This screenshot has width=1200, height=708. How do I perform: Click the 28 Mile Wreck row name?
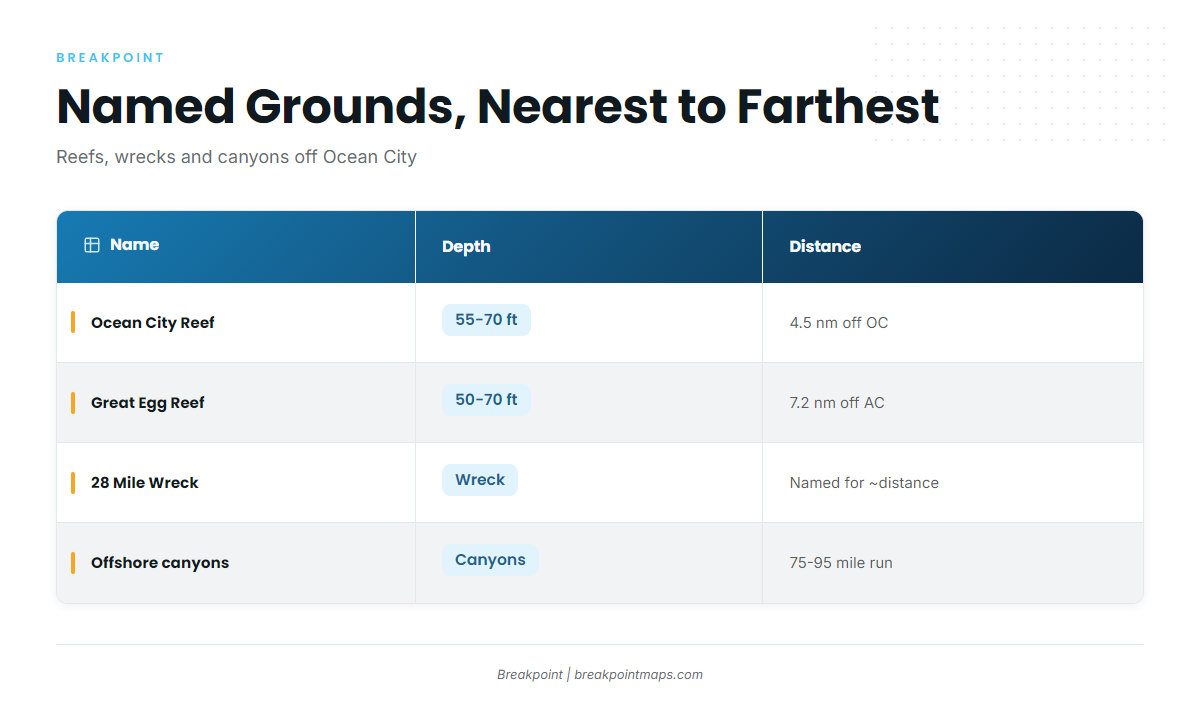point(145,483)
